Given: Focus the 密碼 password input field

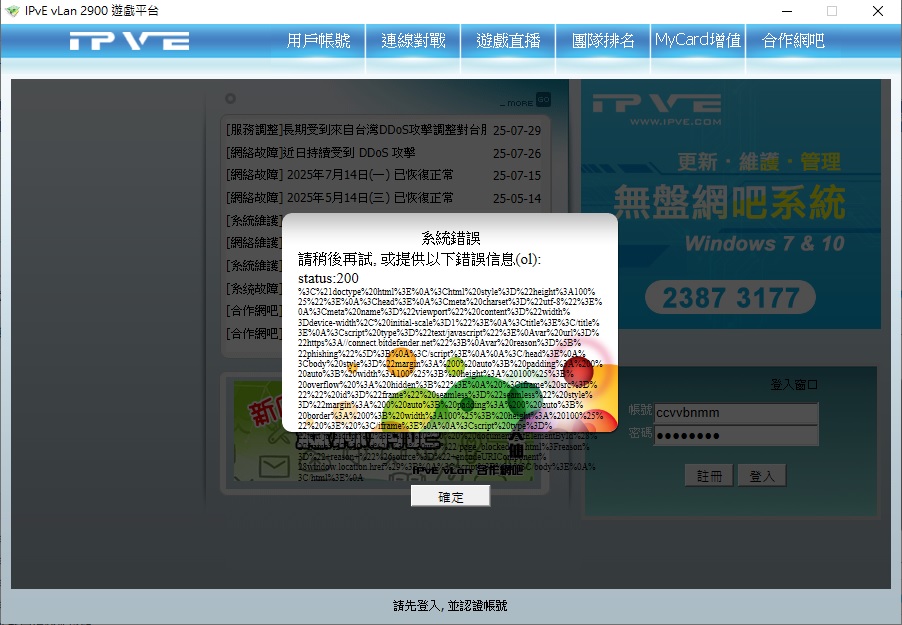Looking at the screenshot, I should [736, 436].
